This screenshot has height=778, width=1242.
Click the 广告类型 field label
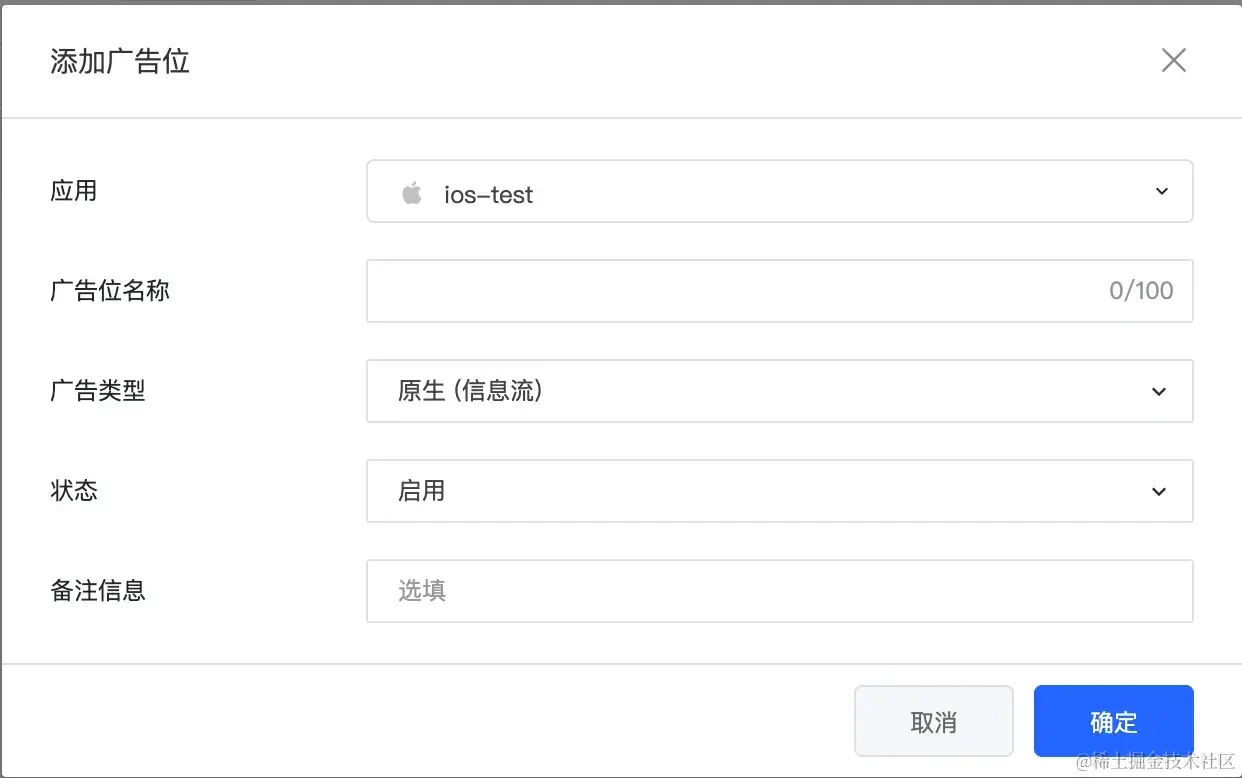coord(98,391)
